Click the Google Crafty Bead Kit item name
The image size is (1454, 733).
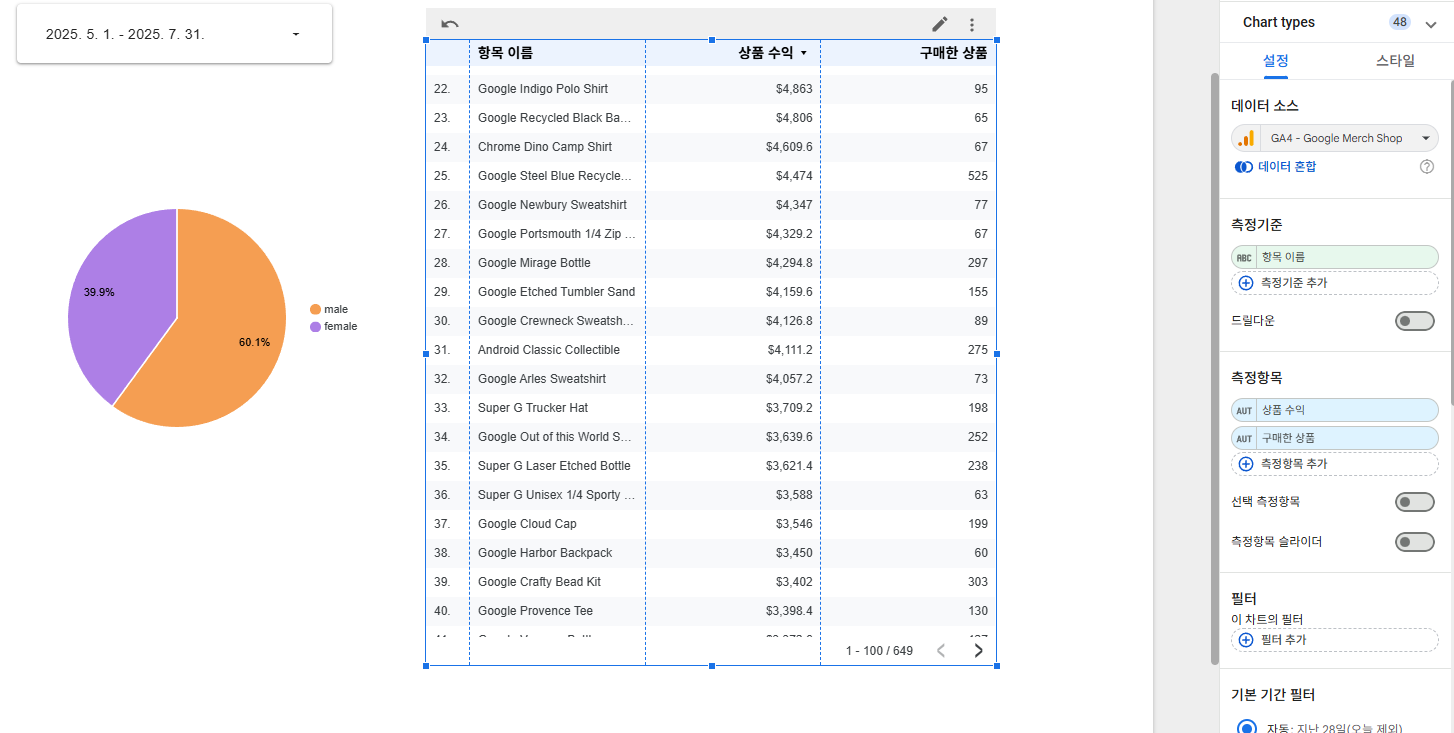[539, 582]
